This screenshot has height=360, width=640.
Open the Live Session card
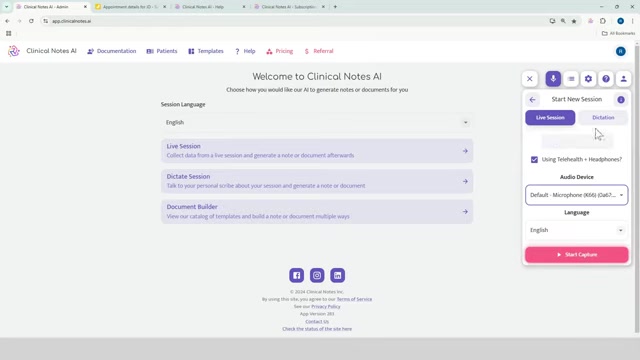(x=317, y=151)
